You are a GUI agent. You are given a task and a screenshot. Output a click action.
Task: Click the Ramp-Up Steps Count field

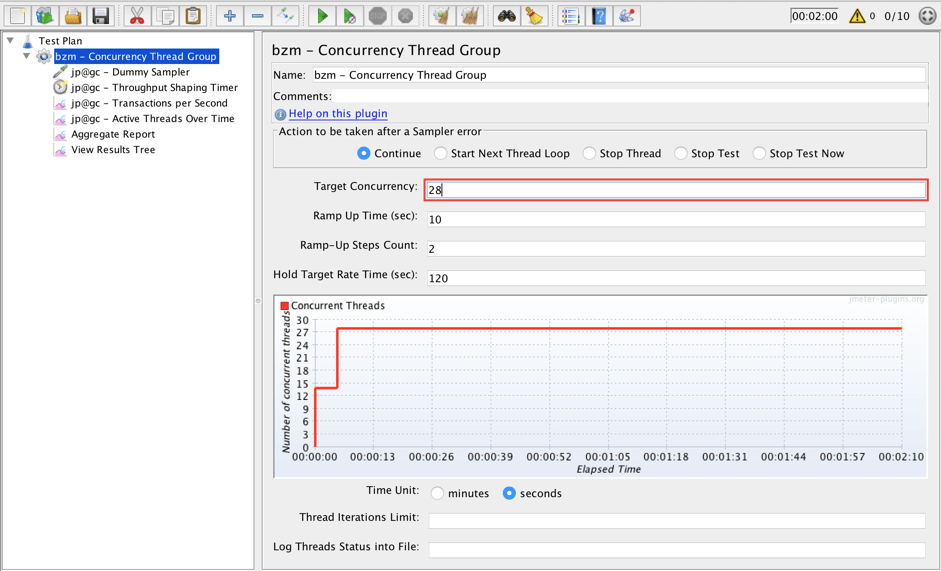point(676,249)
